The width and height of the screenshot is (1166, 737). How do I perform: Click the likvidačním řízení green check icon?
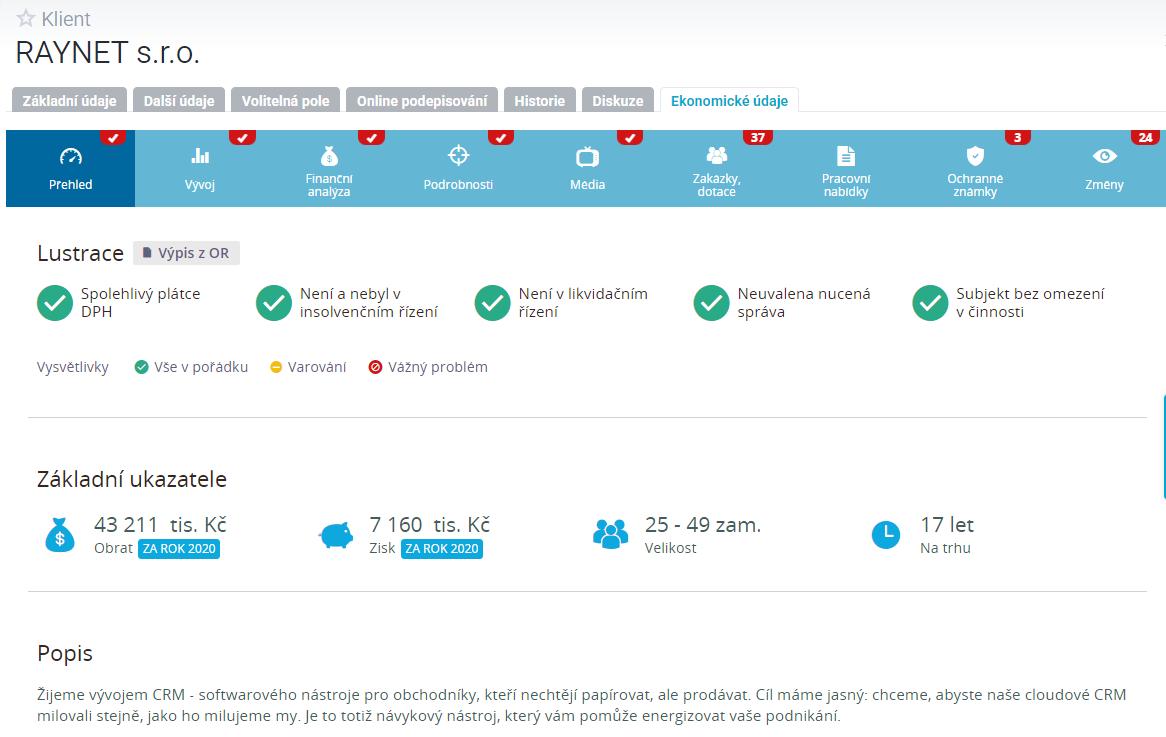(492, 303)
